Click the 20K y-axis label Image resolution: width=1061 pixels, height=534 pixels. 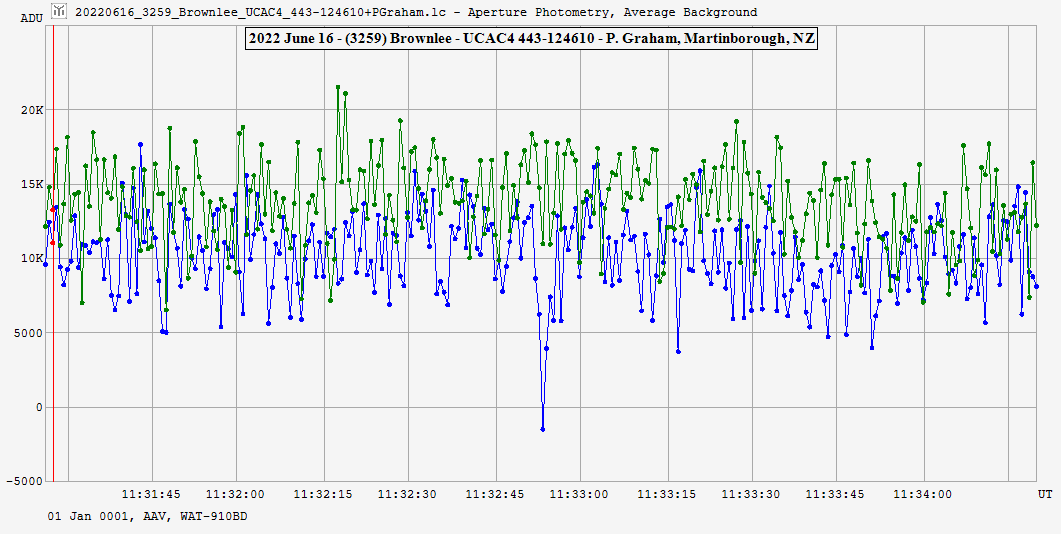click(33, 110)
